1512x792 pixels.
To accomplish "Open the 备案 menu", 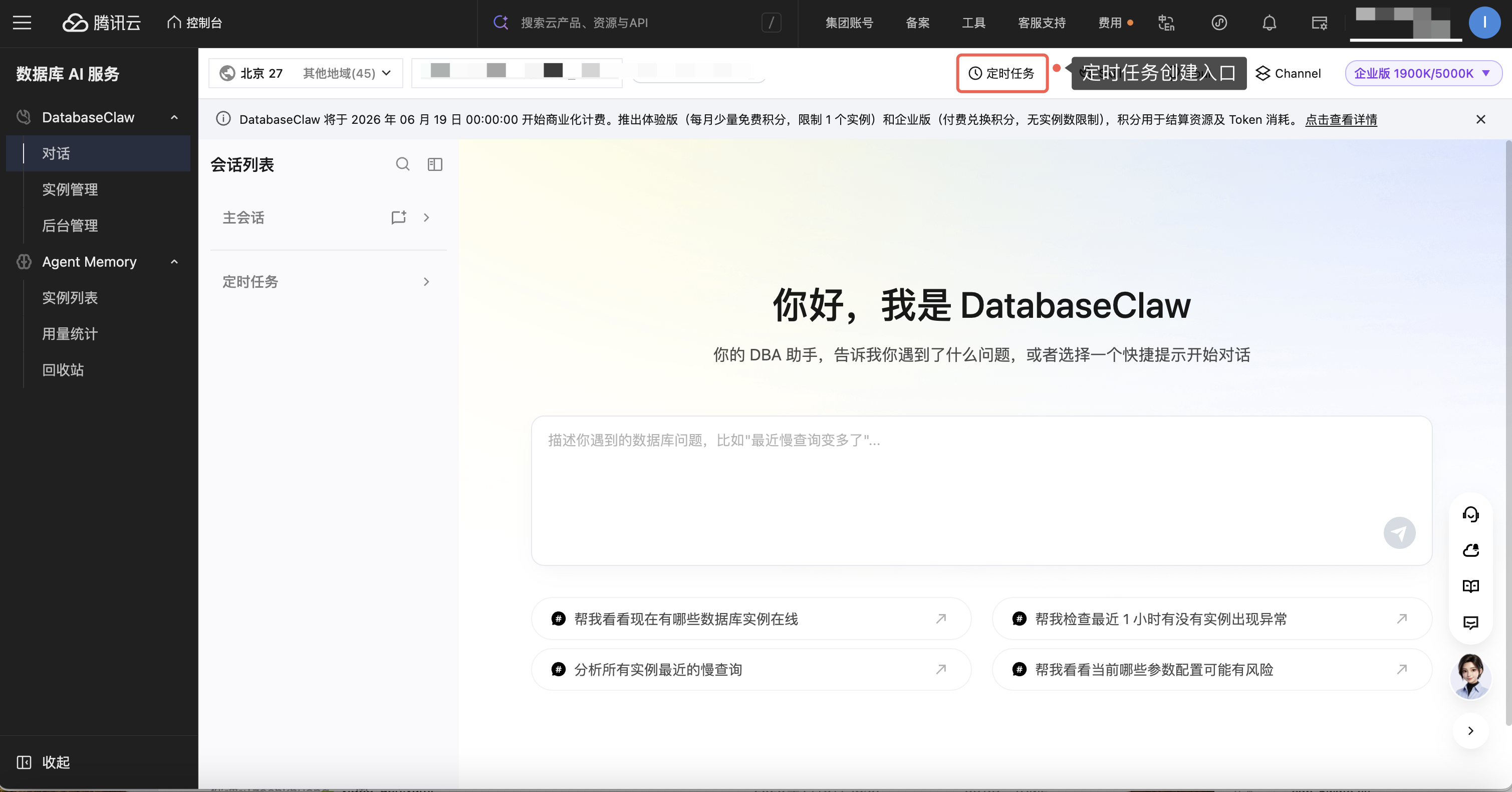I will (x=917, y=23).
